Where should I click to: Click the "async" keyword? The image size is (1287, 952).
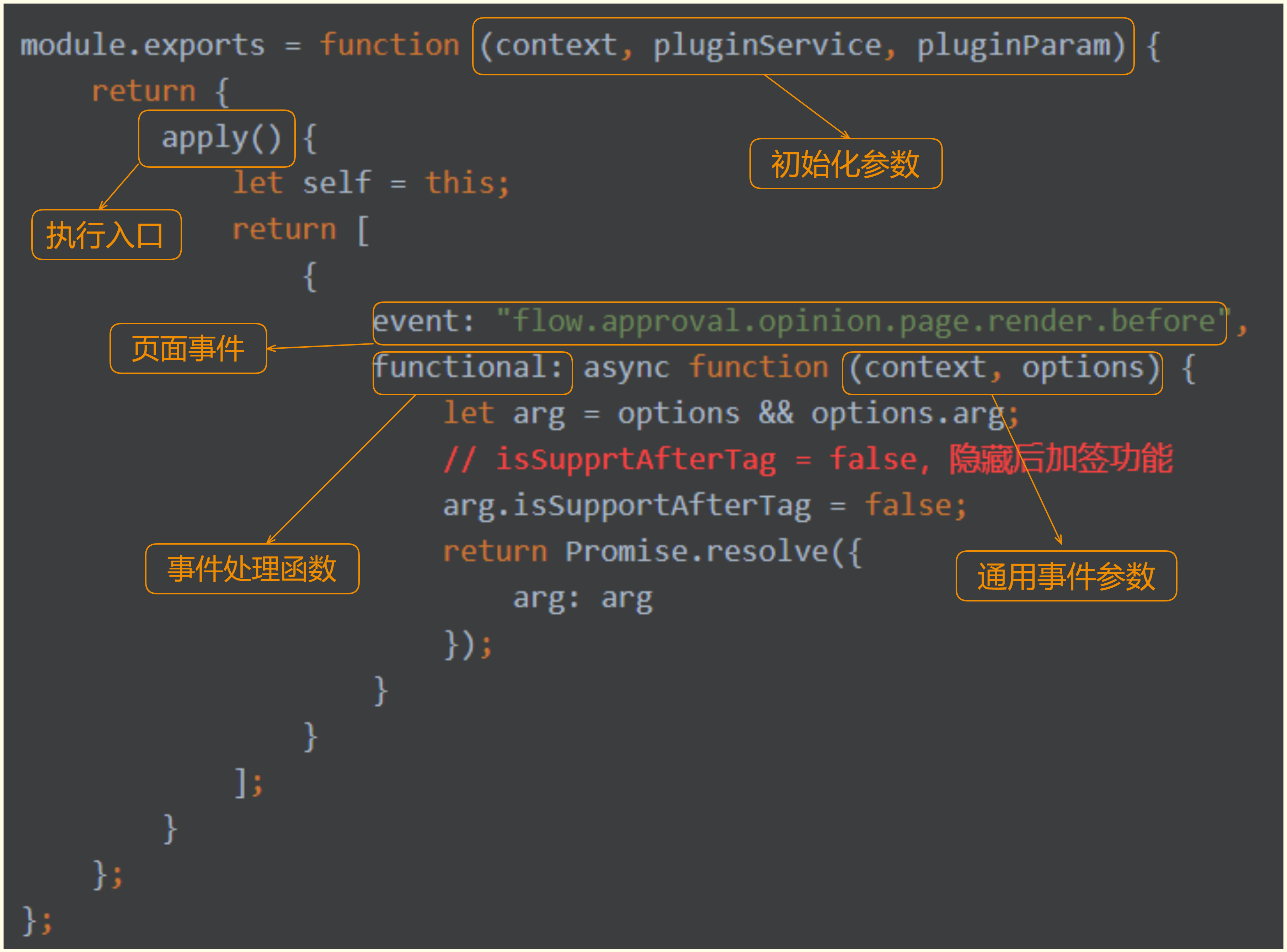(x=626, y=368)
